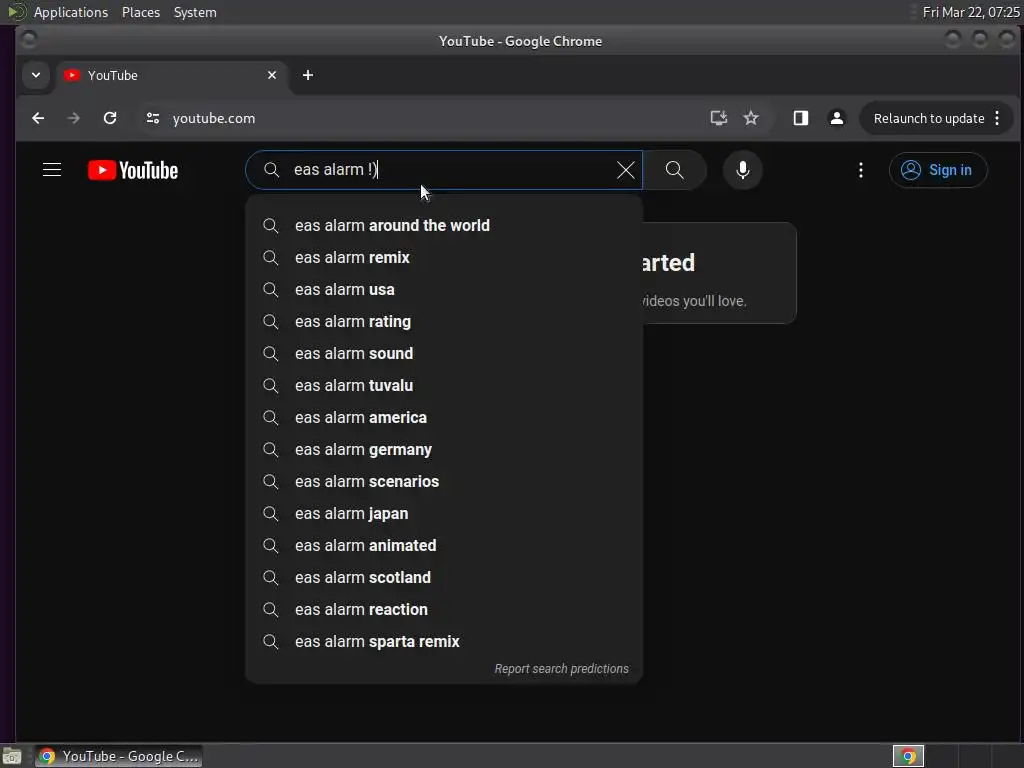Open the Places menu
Screen dimensions: 1024x768
pyautogui.click(x=141, y=12)
